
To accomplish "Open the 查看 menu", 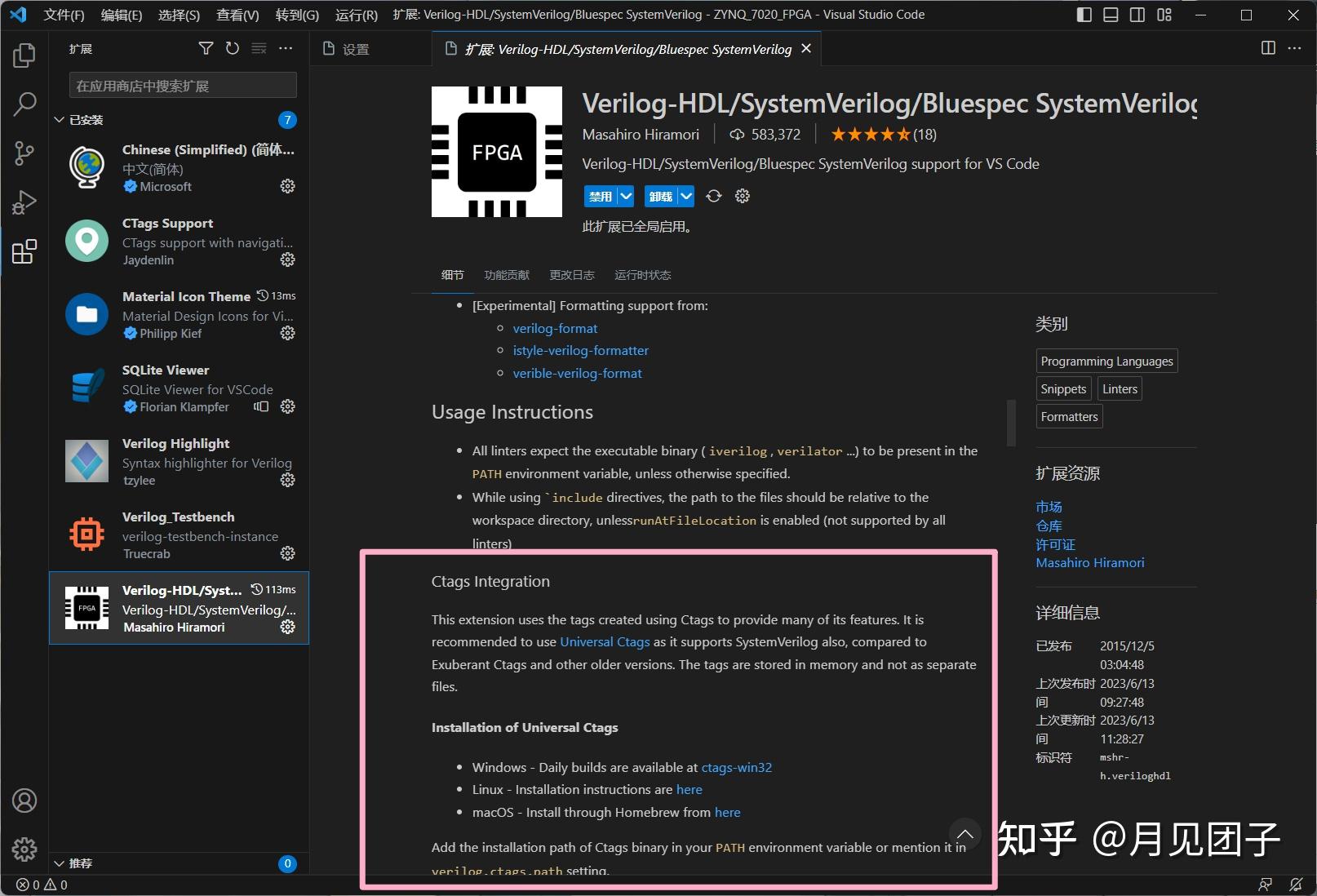I will point(237,14).
